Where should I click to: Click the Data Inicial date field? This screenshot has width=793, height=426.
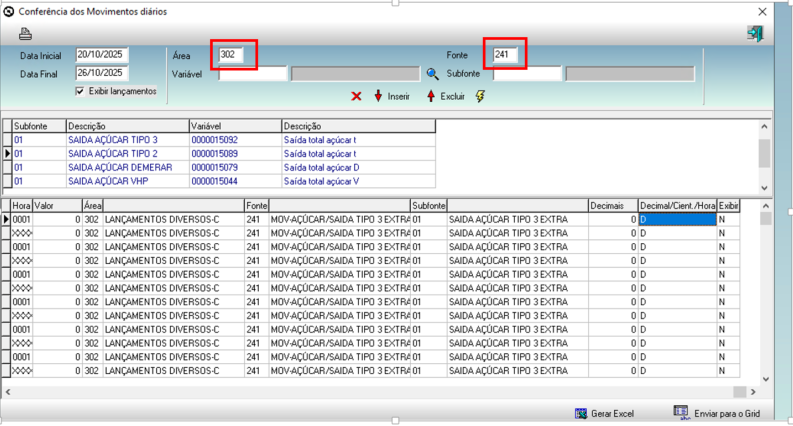click(x=102, y=55)
